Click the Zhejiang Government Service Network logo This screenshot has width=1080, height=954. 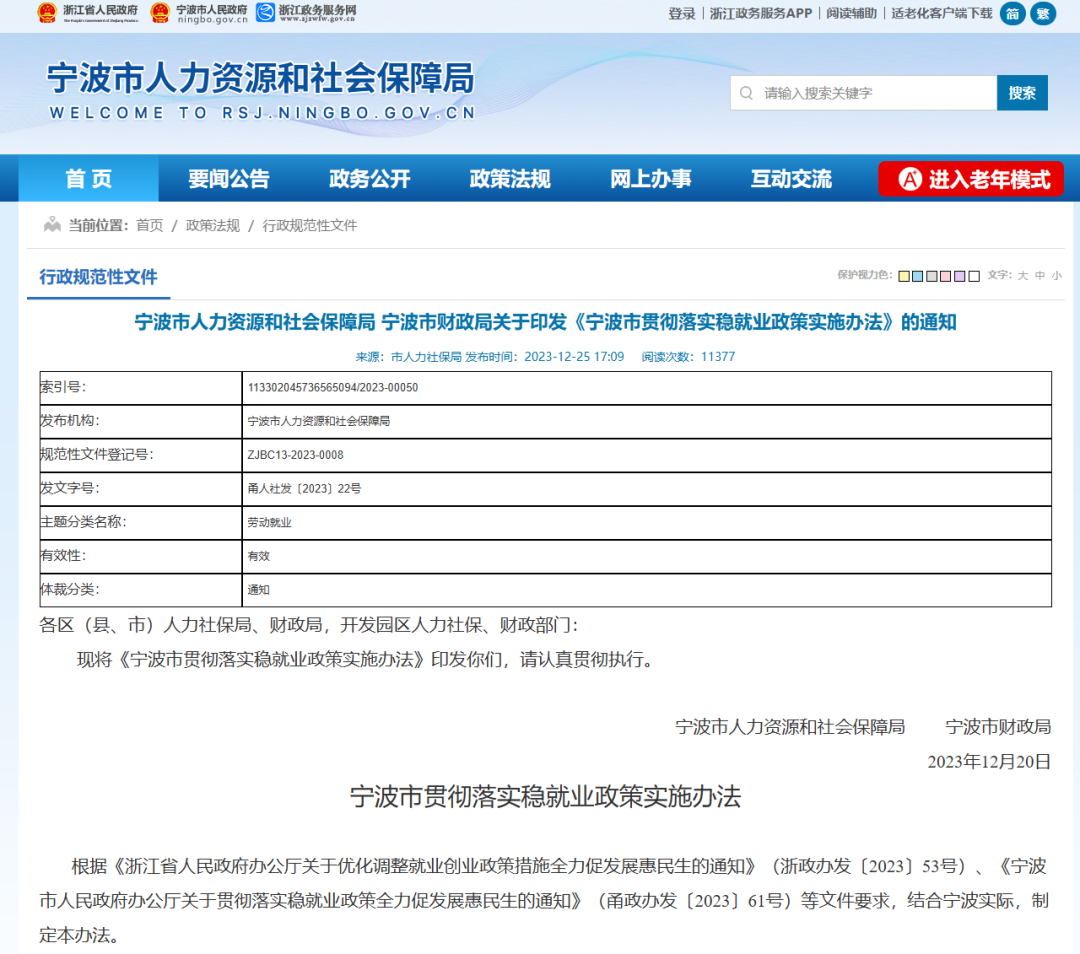point(266,13)
